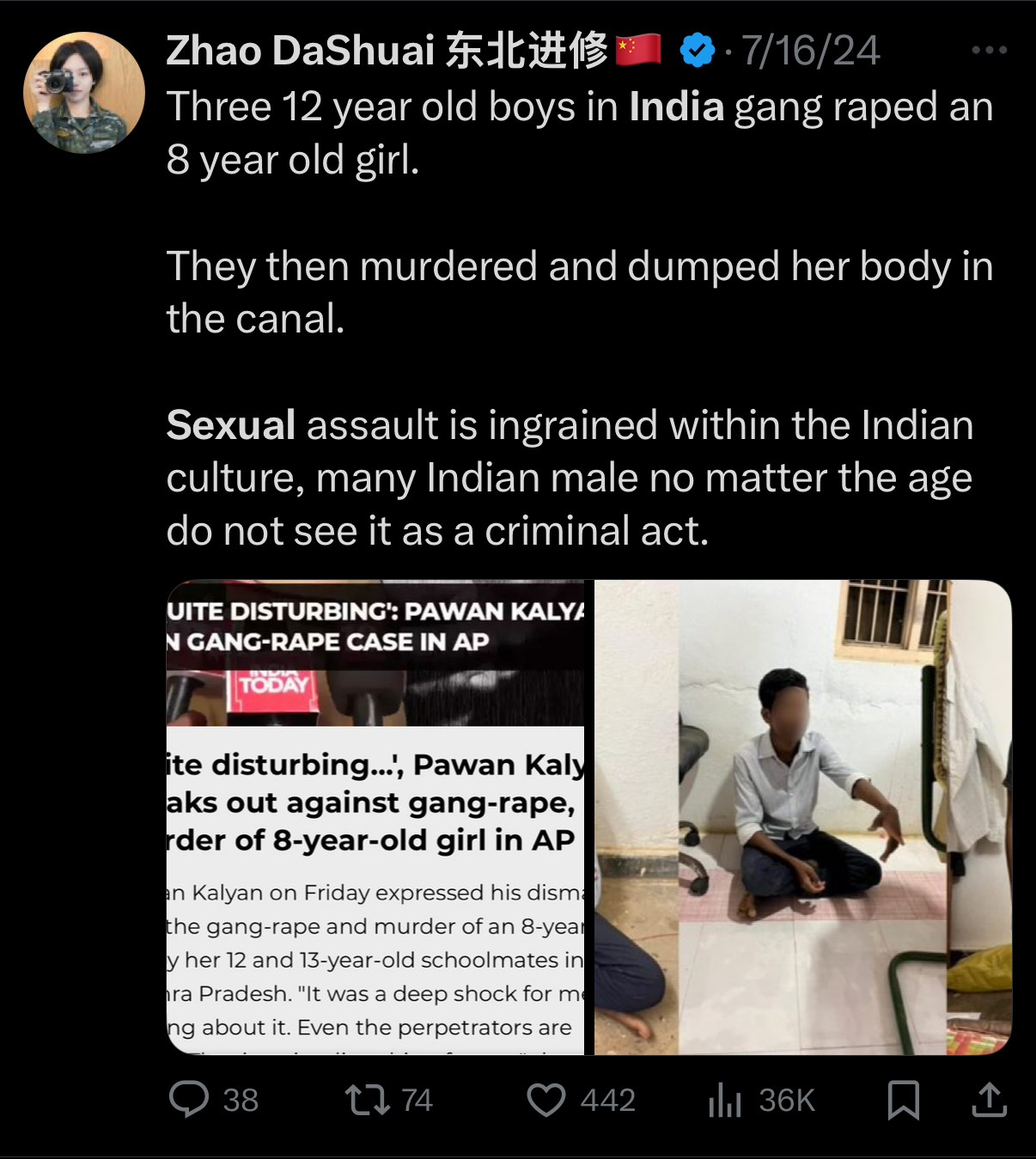Like the post with heart icon
The image size is (1036, 1159).
[546, 1100]
